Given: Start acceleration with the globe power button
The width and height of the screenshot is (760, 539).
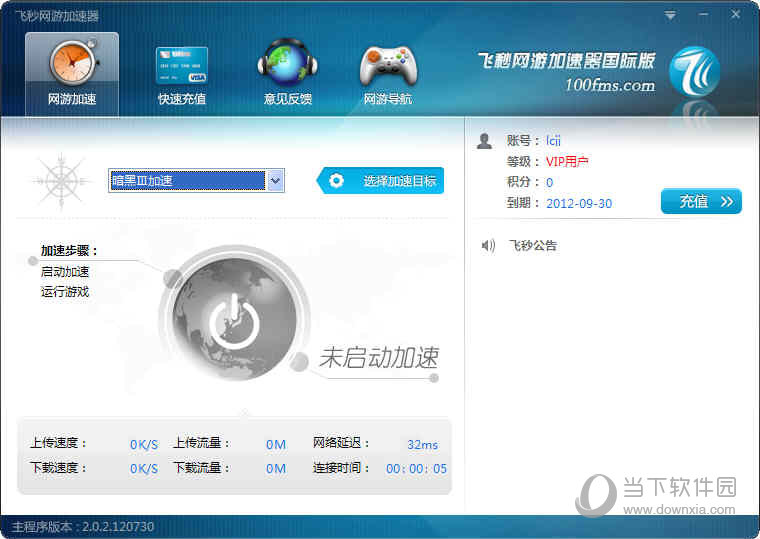Looking at the screenshot, I should tap(235, 319).
